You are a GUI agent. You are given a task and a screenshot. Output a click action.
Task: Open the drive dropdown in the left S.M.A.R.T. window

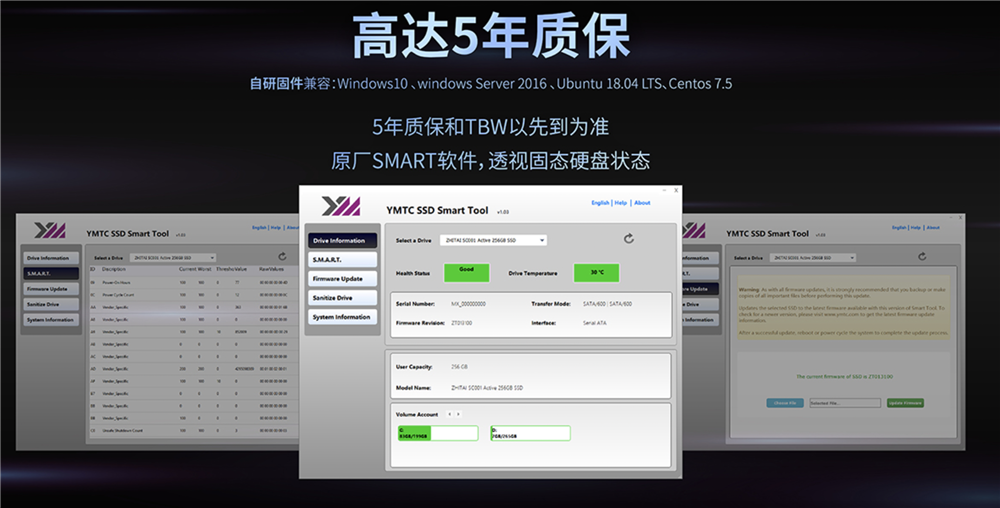[173, 258]
